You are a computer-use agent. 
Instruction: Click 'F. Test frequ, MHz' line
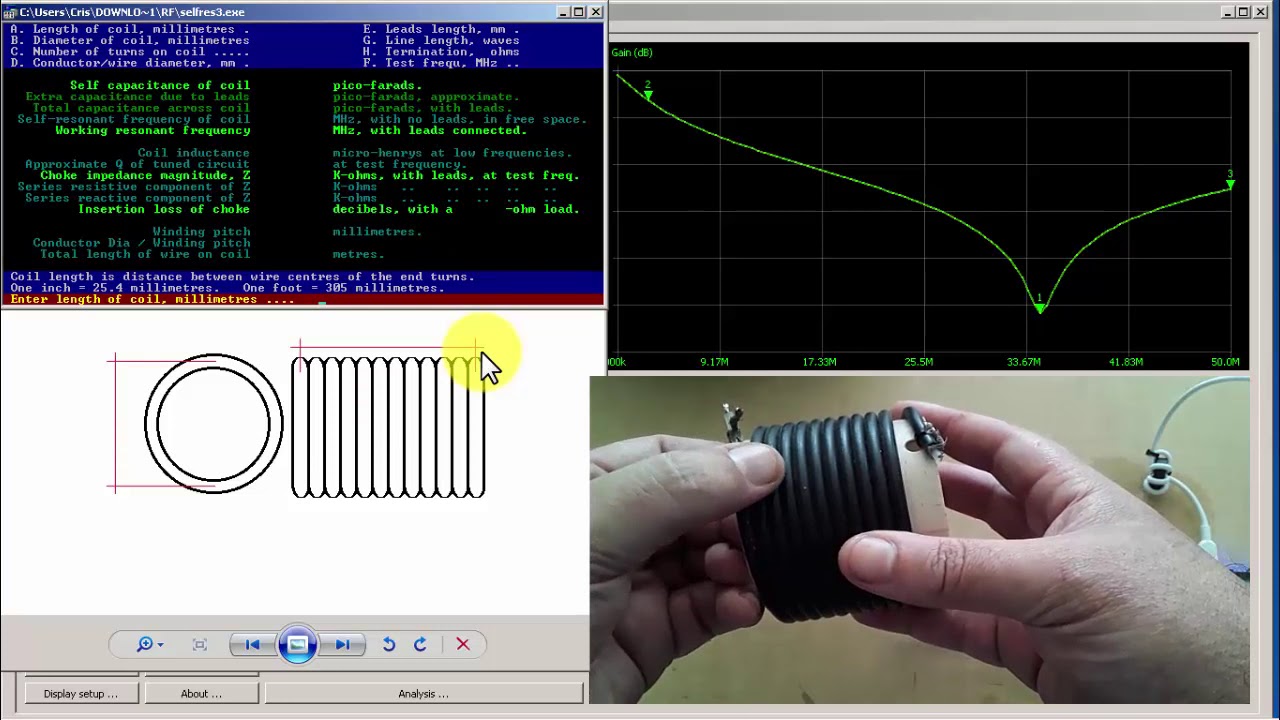tap(441, 63)
